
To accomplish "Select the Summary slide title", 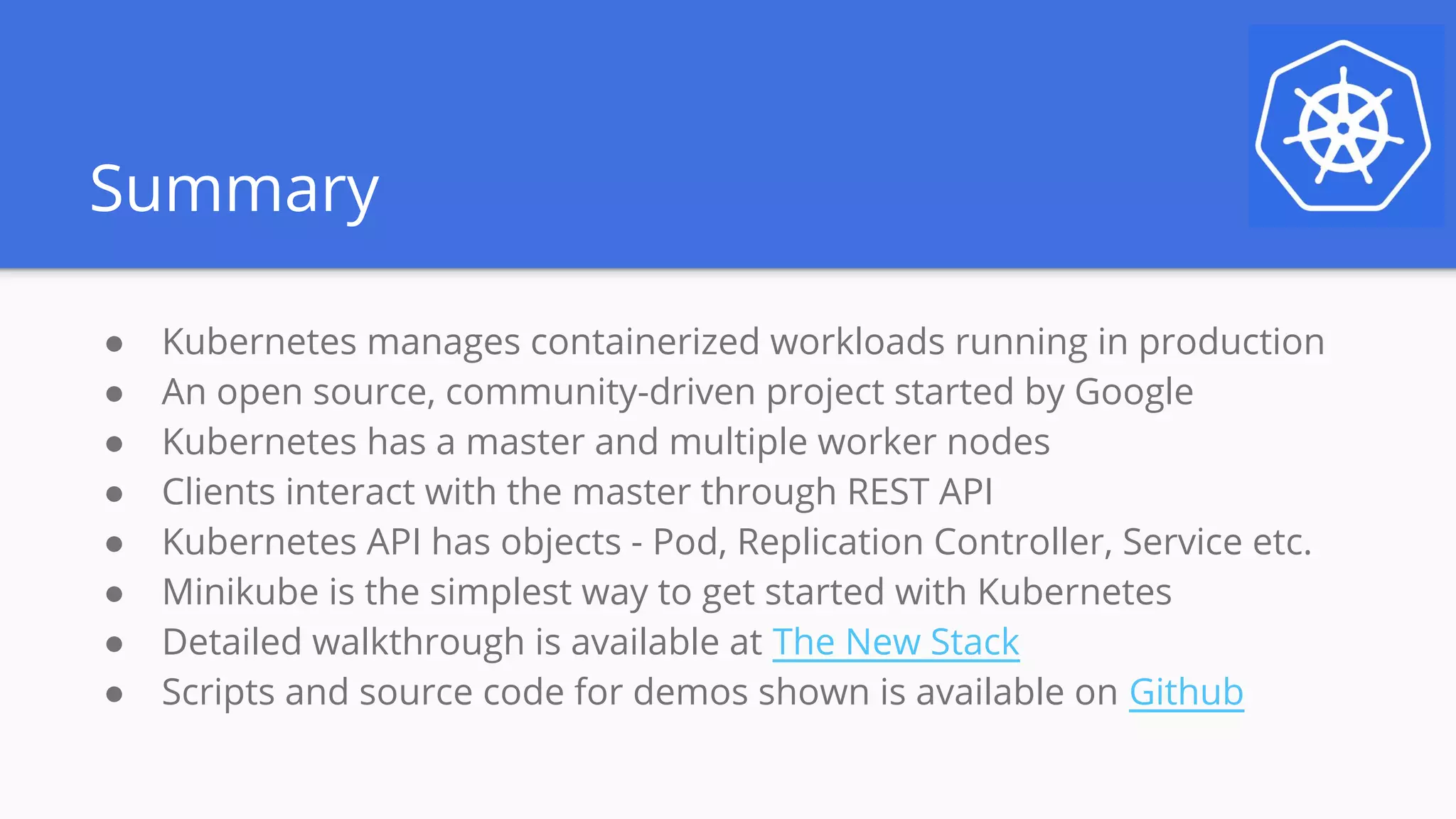I will (x=234, y=189).
